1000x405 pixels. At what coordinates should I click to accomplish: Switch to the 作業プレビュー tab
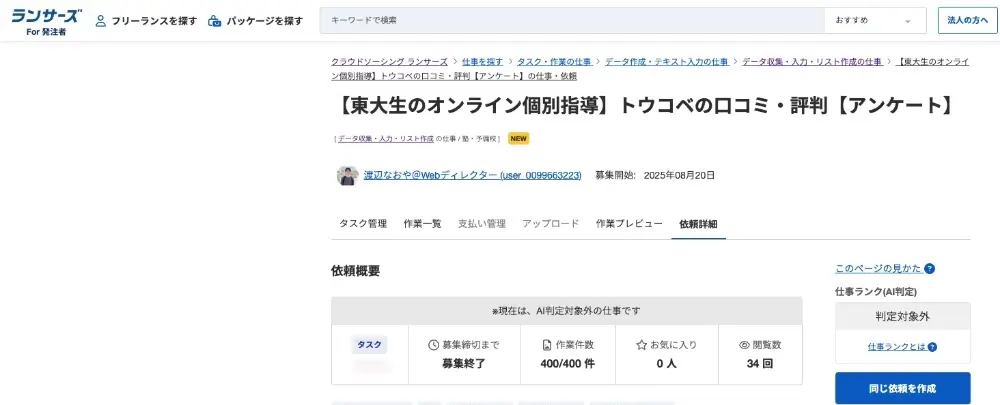point(629,224)
